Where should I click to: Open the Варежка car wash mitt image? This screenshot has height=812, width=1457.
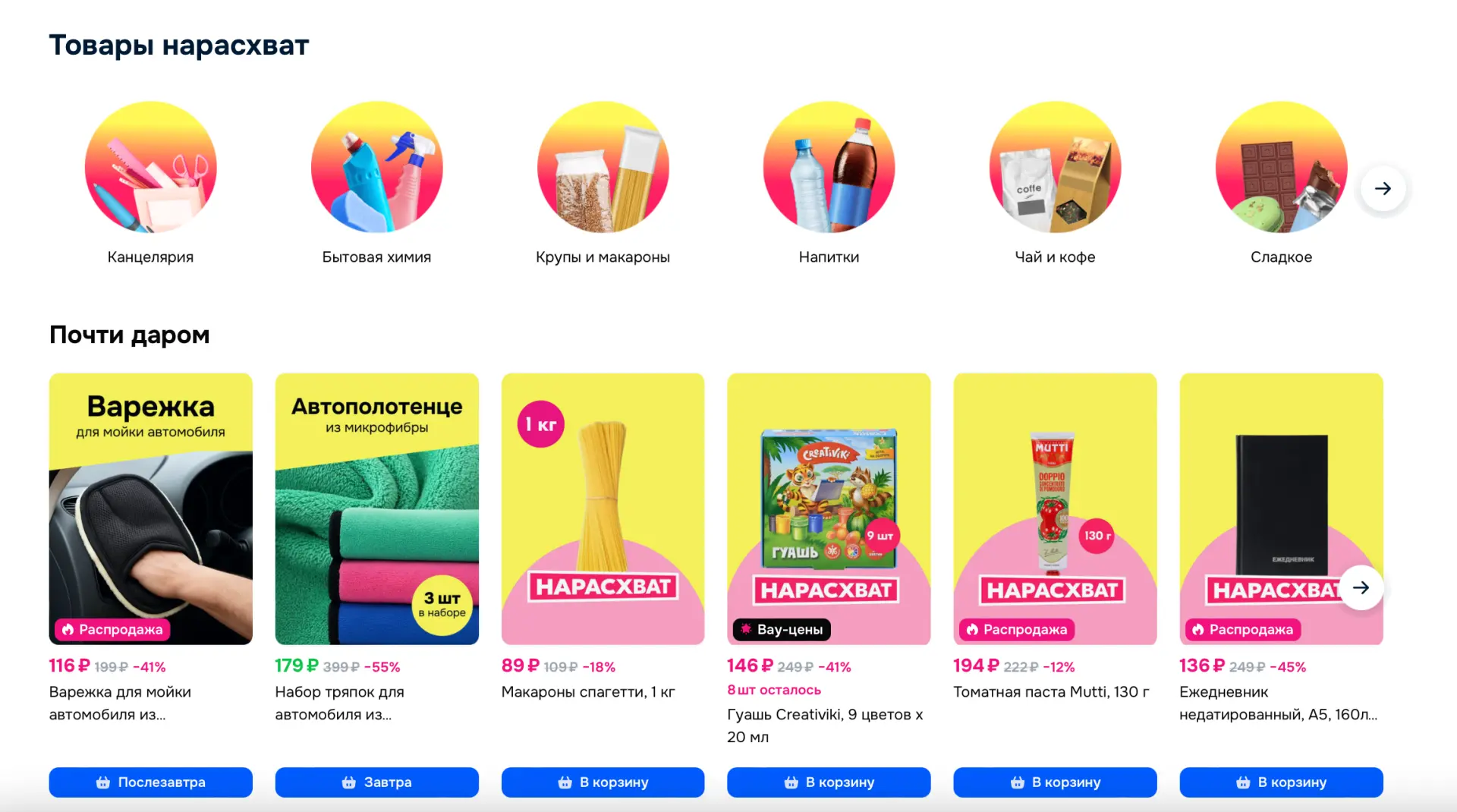[150, 508]
